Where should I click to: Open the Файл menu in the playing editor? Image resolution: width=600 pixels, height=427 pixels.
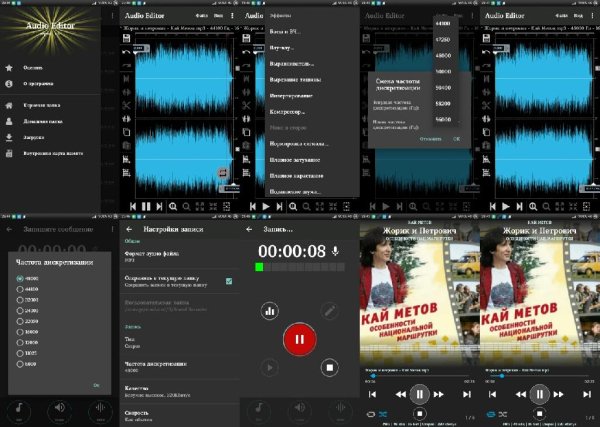[x=201, y=16]
